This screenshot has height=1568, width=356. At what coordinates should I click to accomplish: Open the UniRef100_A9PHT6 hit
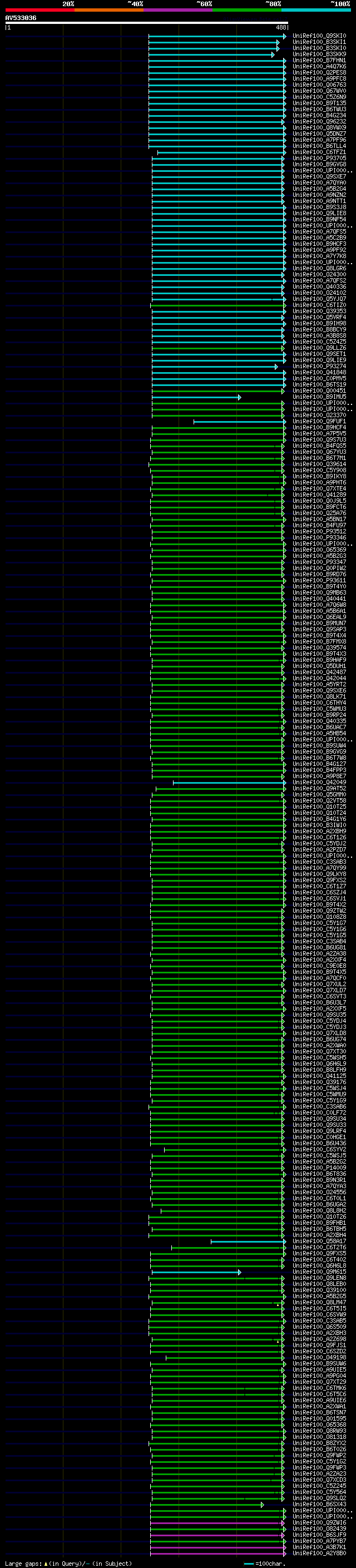(x=319, y=483)
